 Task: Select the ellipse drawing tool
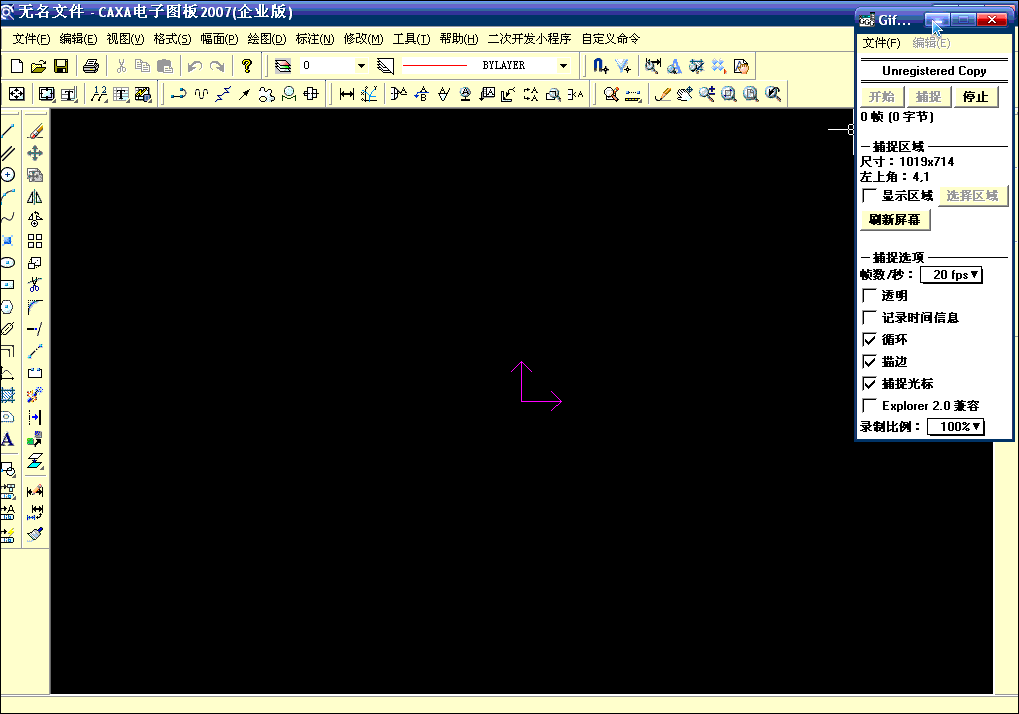8,262
